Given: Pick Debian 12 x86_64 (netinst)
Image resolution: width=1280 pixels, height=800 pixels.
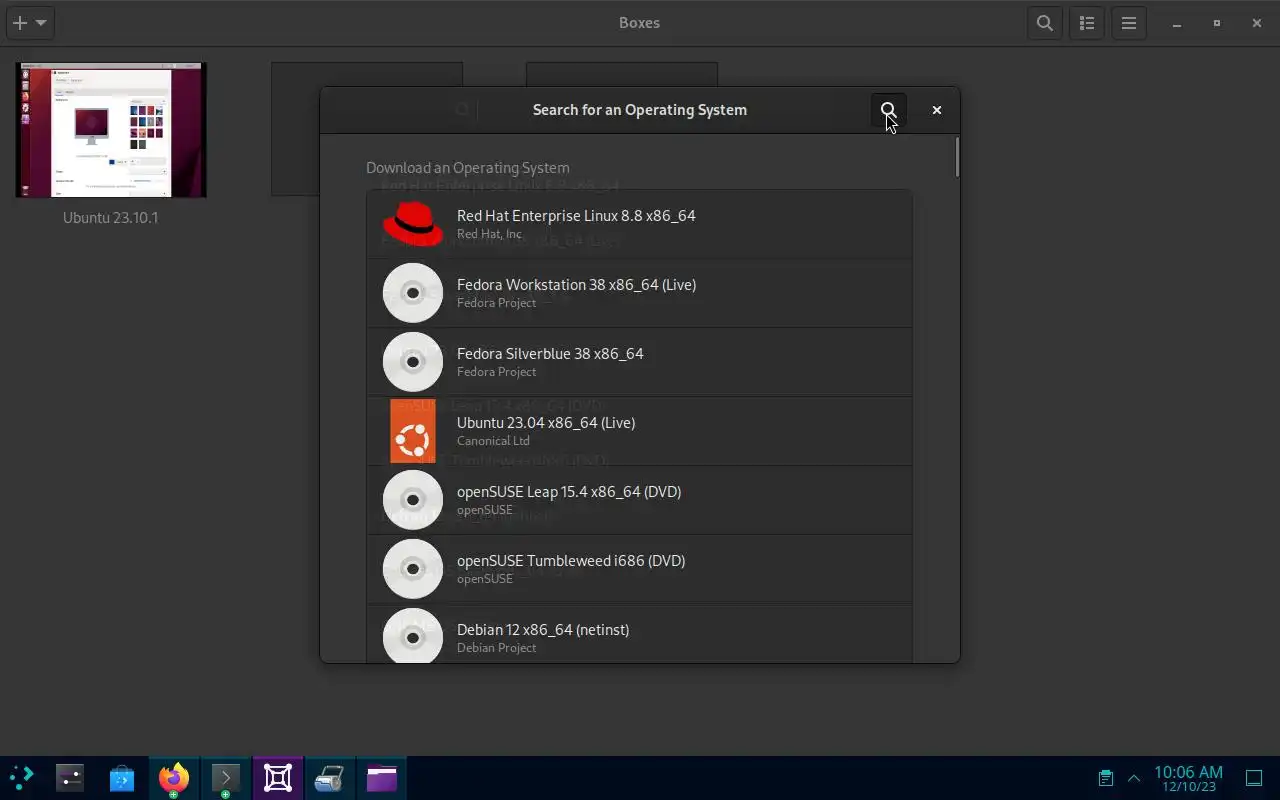Looking at the screenshot, I should [639, 633].
